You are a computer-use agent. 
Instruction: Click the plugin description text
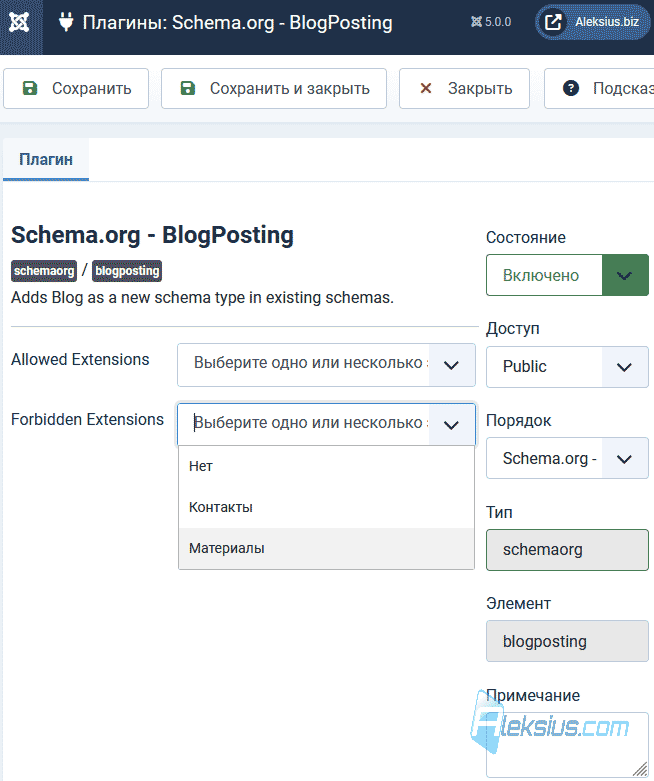pos(202,297)
